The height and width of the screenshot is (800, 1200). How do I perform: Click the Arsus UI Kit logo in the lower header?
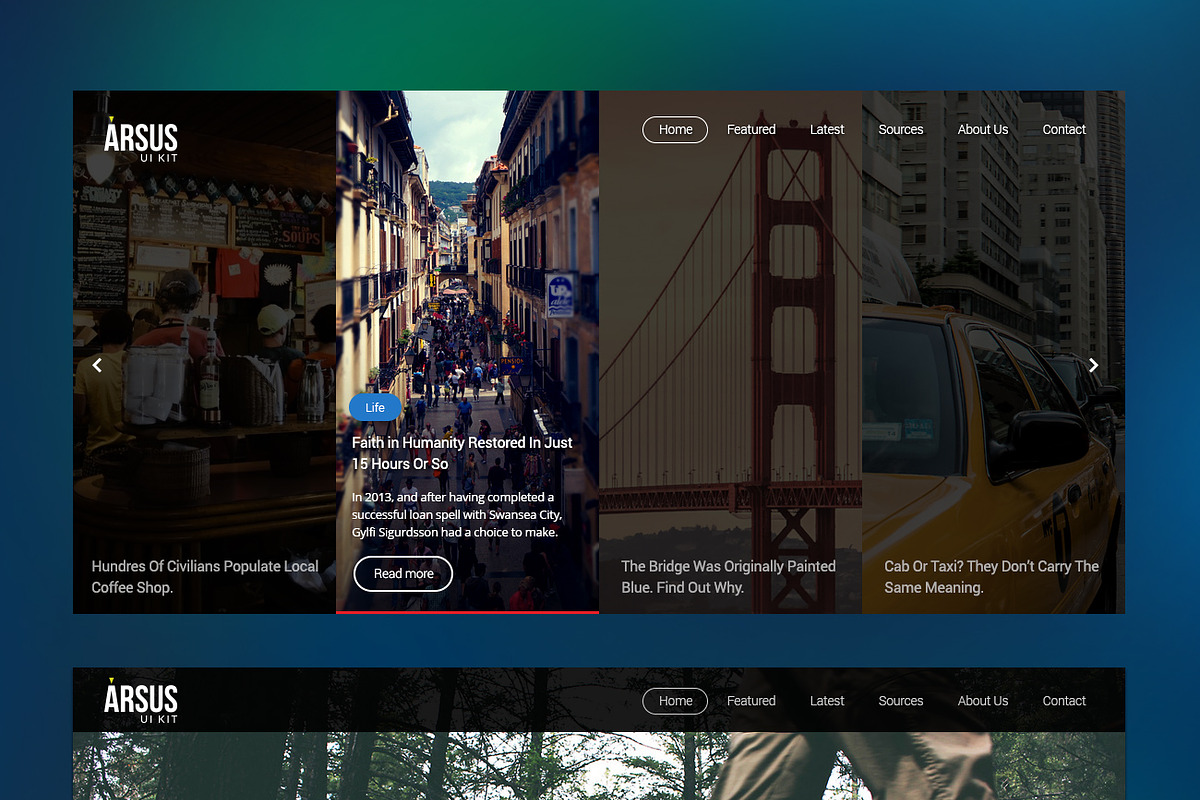[x=141, y=700]
